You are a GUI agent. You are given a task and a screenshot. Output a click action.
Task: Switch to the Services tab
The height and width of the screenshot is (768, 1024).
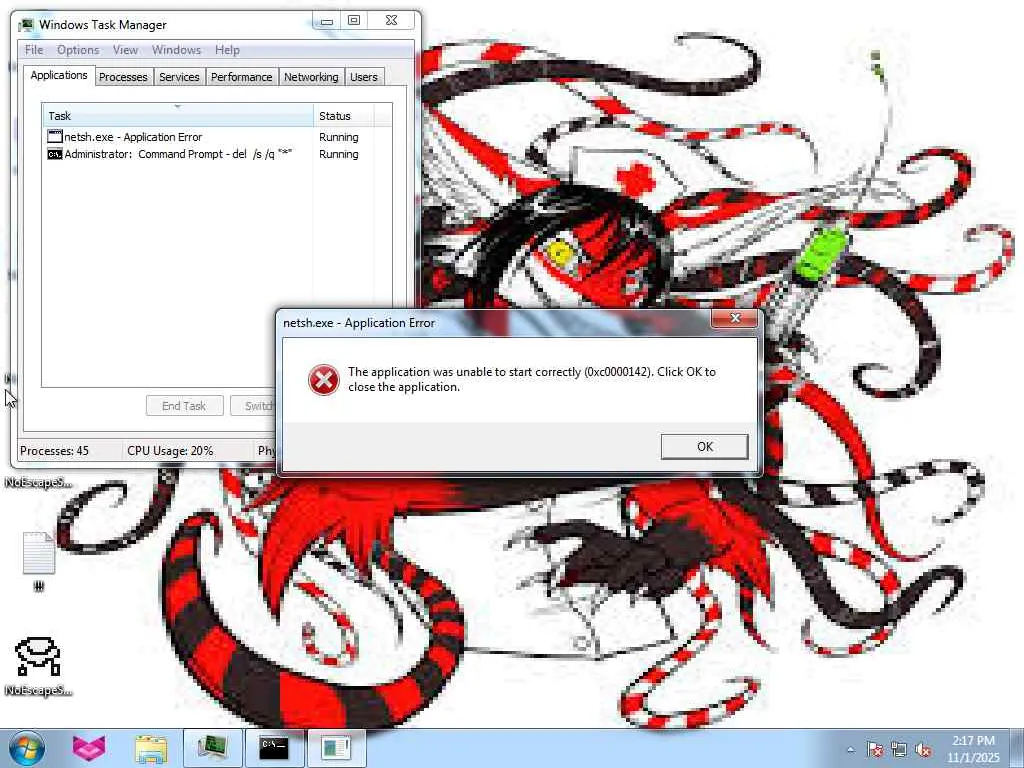(179, 77)
